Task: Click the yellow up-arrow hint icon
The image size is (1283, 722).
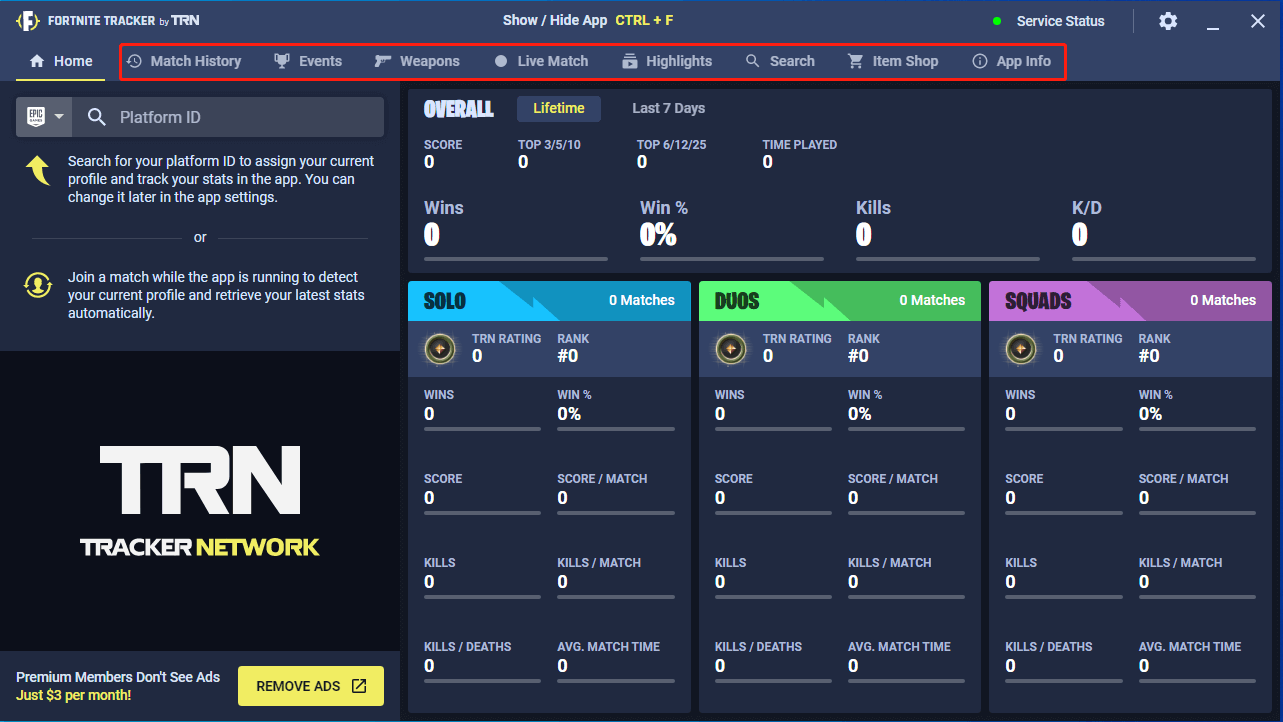Action: tap(38, 171)
